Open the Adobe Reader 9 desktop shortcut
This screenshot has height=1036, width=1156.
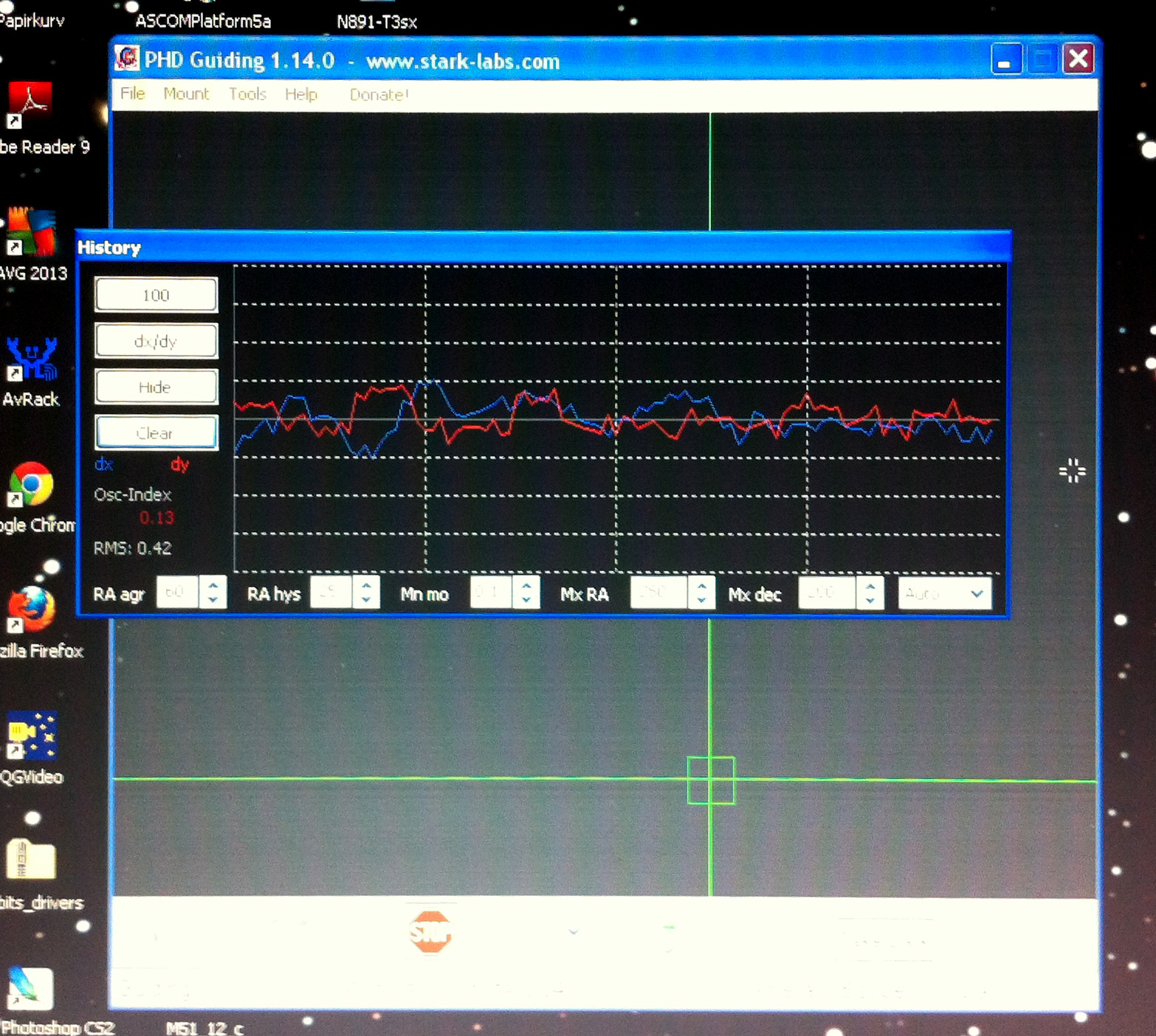(31, 104)
